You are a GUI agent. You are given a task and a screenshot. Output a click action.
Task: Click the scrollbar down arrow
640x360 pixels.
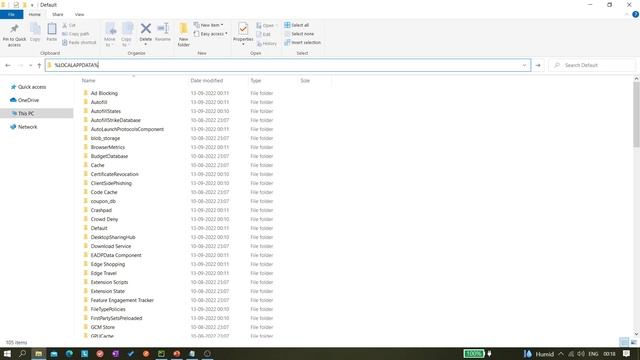click(636, 334)
